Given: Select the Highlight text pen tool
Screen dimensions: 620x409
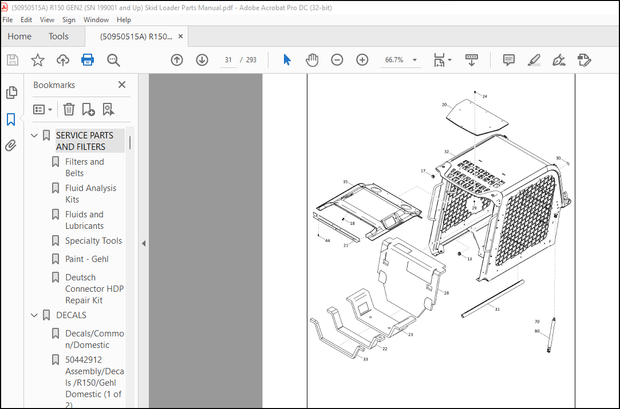Looking at the screenshot, I should pos(534,60).
